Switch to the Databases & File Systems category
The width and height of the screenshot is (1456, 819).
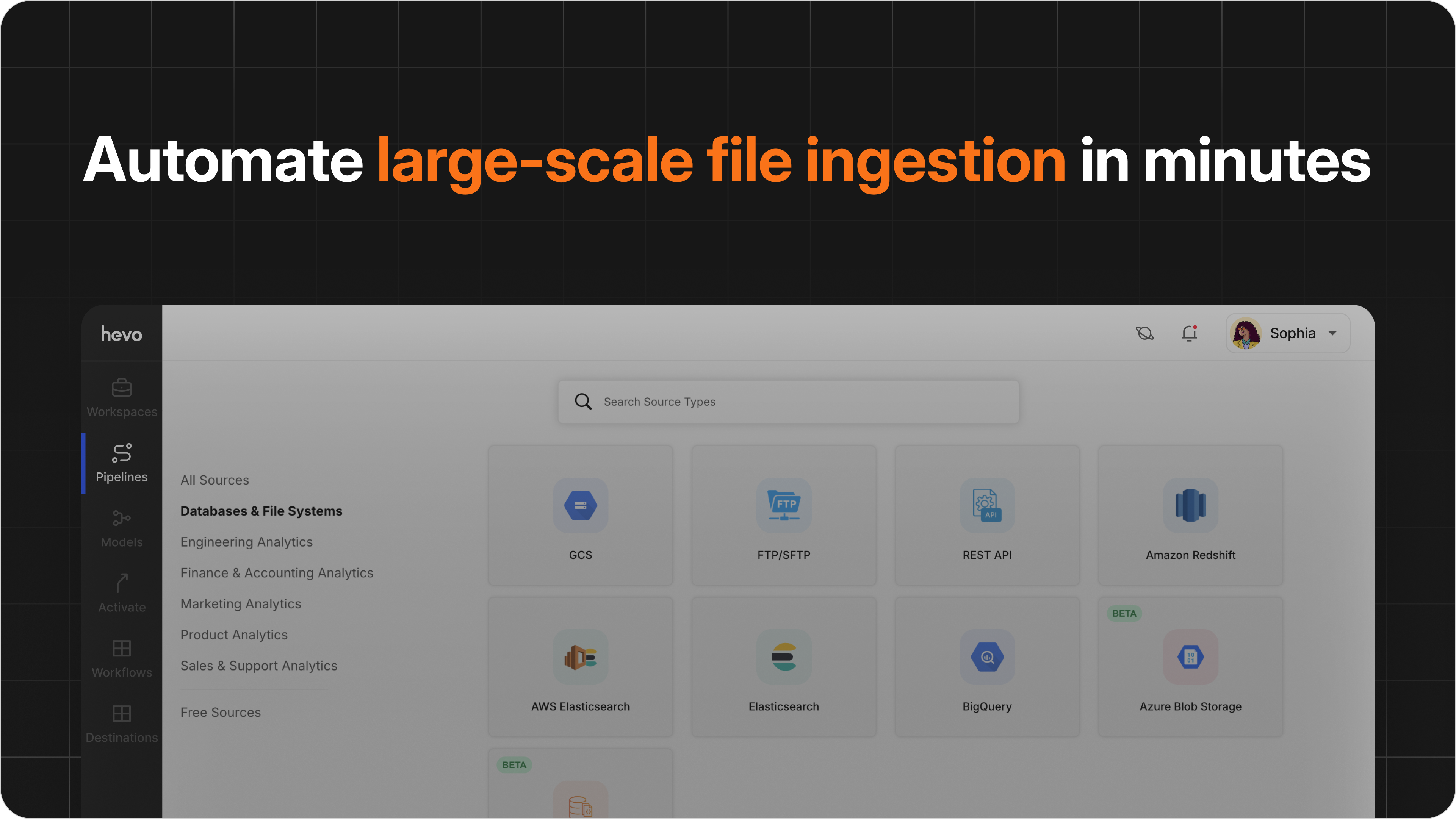[x=261, y=511]
